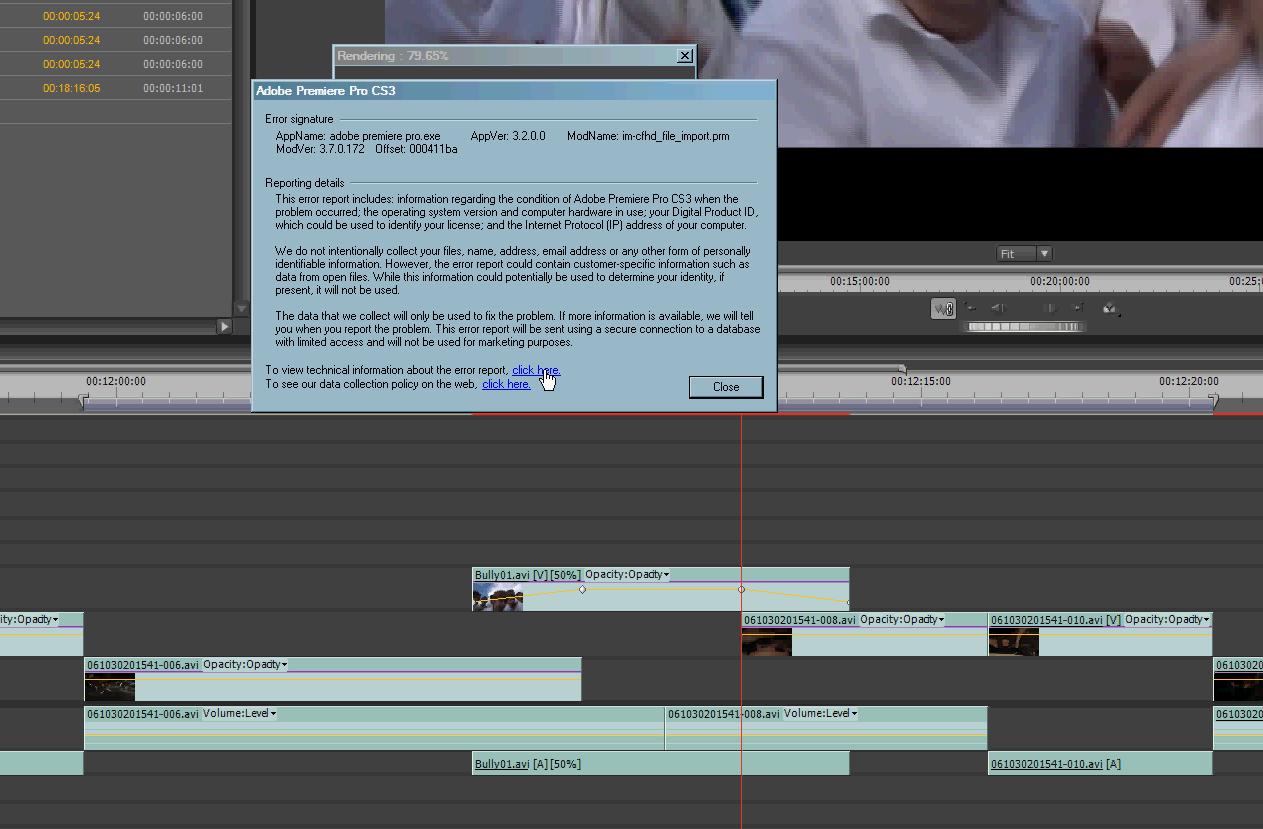Screen dimensions: 1263x829
Task: Open the Fit zoom level dropdown
Action: point(1044,254)
